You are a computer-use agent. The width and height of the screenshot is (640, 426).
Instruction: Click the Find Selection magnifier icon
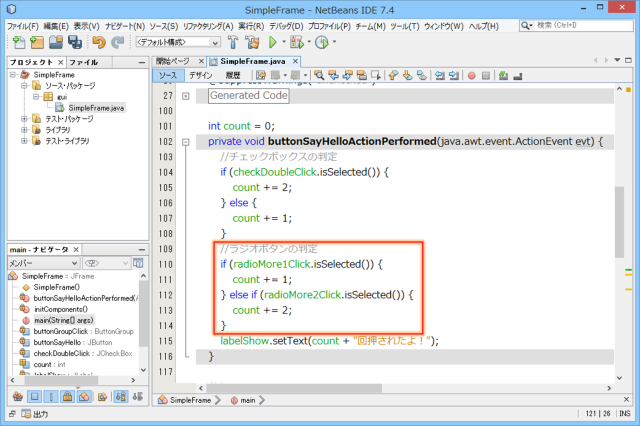[319, 75]
